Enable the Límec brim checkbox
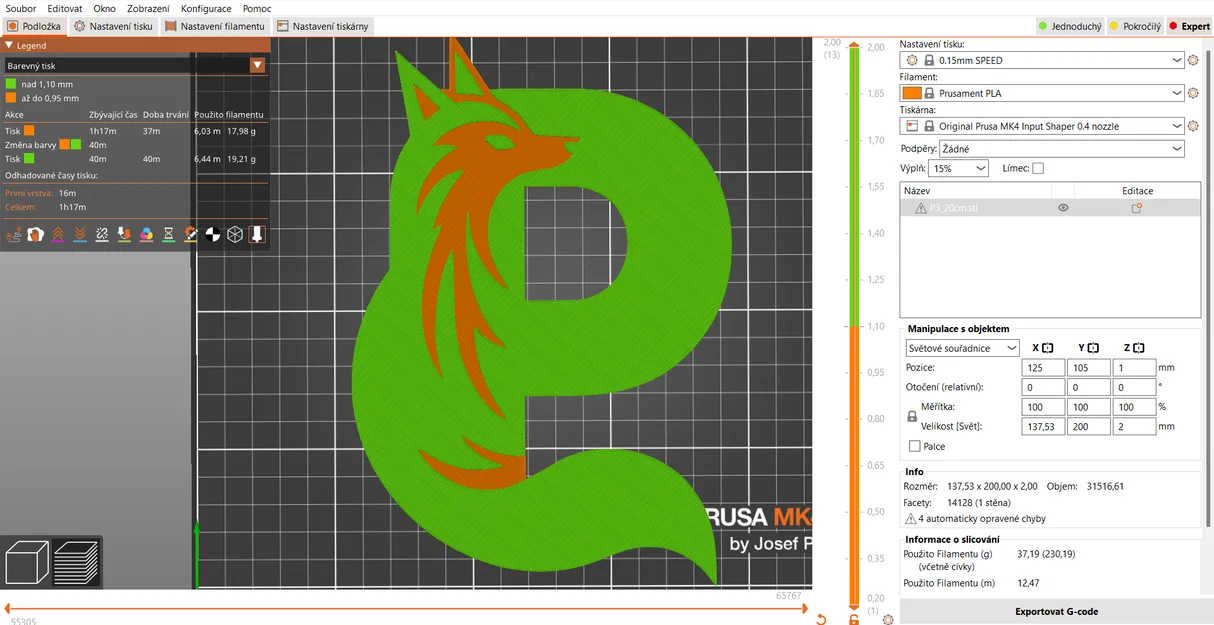The height and width of the screenshot is (625, 1214). (x=1038, y=168)
